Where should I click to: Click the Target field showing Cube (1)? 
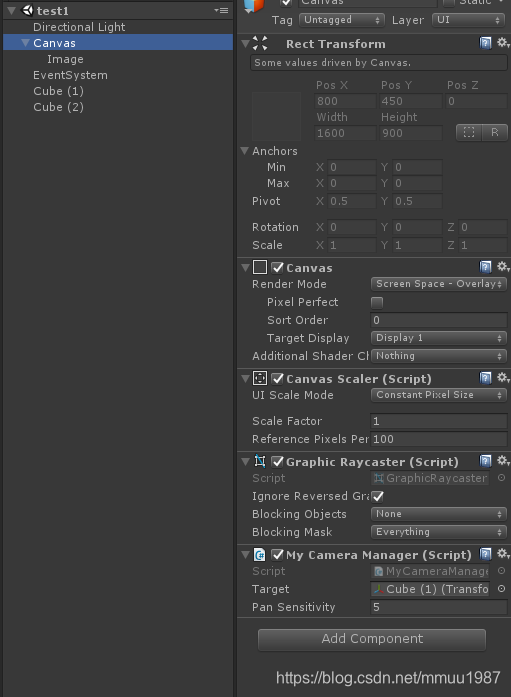point(430,589)
